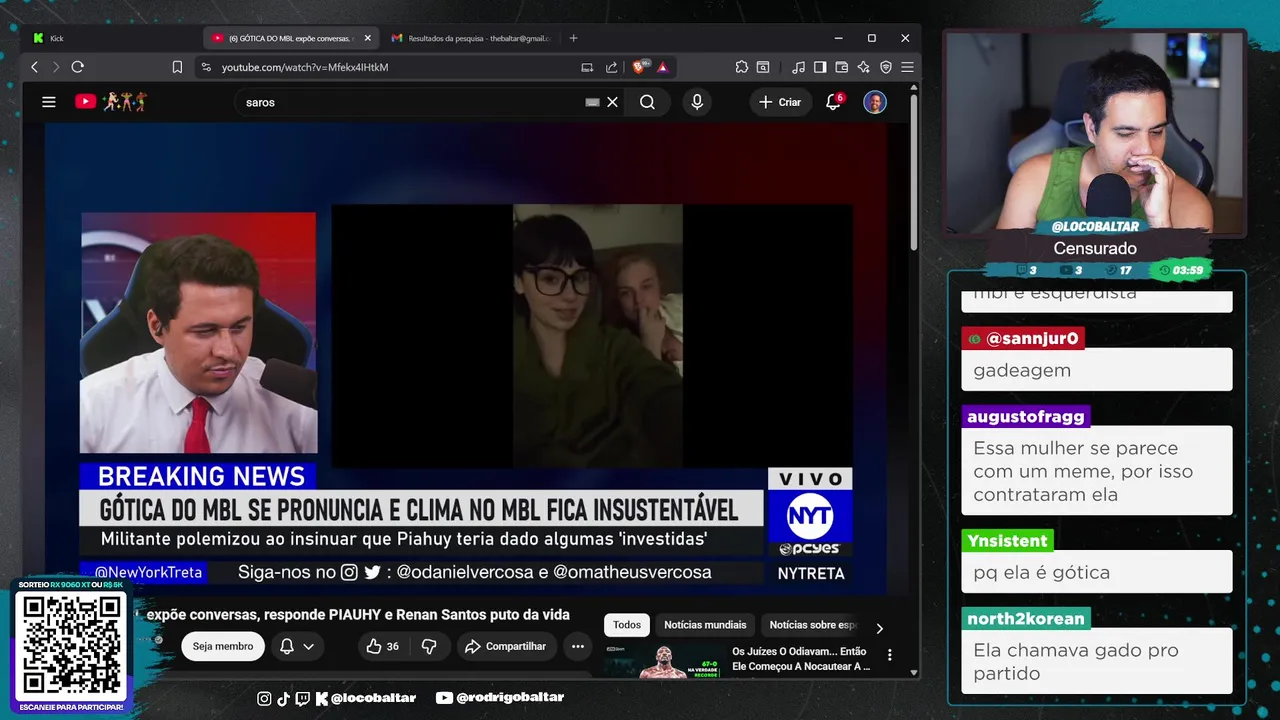Image resolution: width=1280 pixels, height=720 pixels.
Task: Open the on-screen keyboard in the search box
Action: click(592, 102)
